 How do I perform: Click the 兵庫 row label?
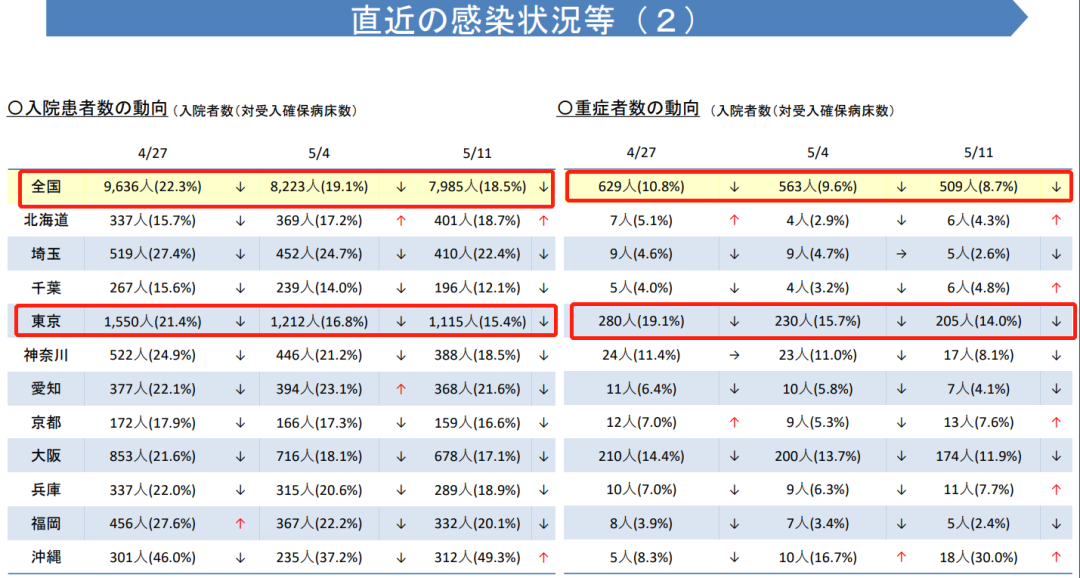click(47, 489)
